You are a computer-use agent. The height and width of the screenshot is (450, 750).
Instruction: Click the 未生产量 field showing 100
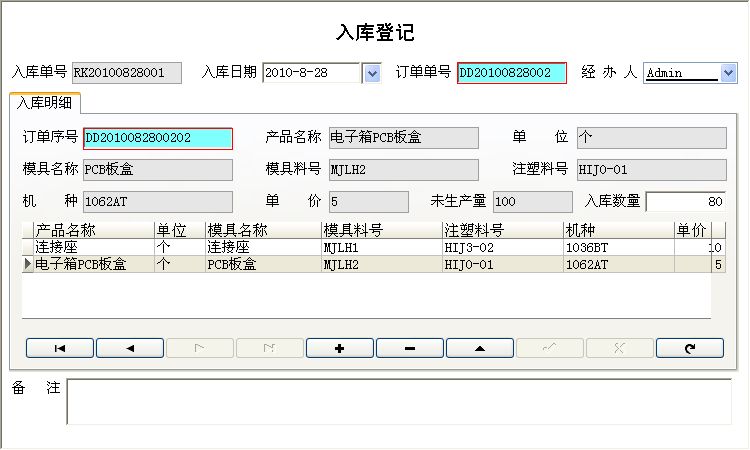point(533,202)
